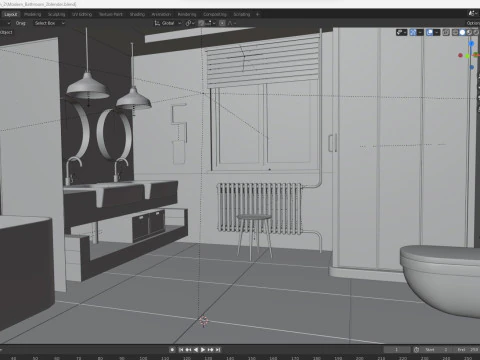
Task: Click the current frame number field
Action: [x=397, y=350]
